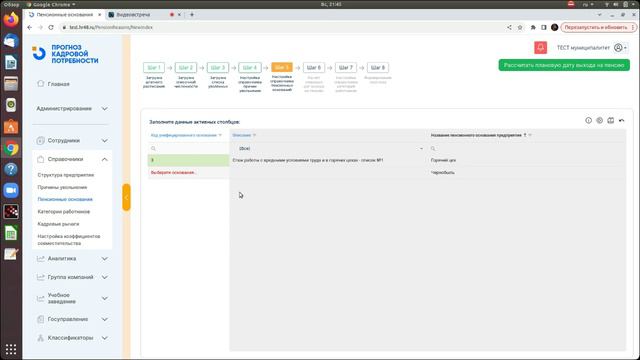Click Рассчитать плановую дату выхода на пенсию

click(x=564, y=65)
